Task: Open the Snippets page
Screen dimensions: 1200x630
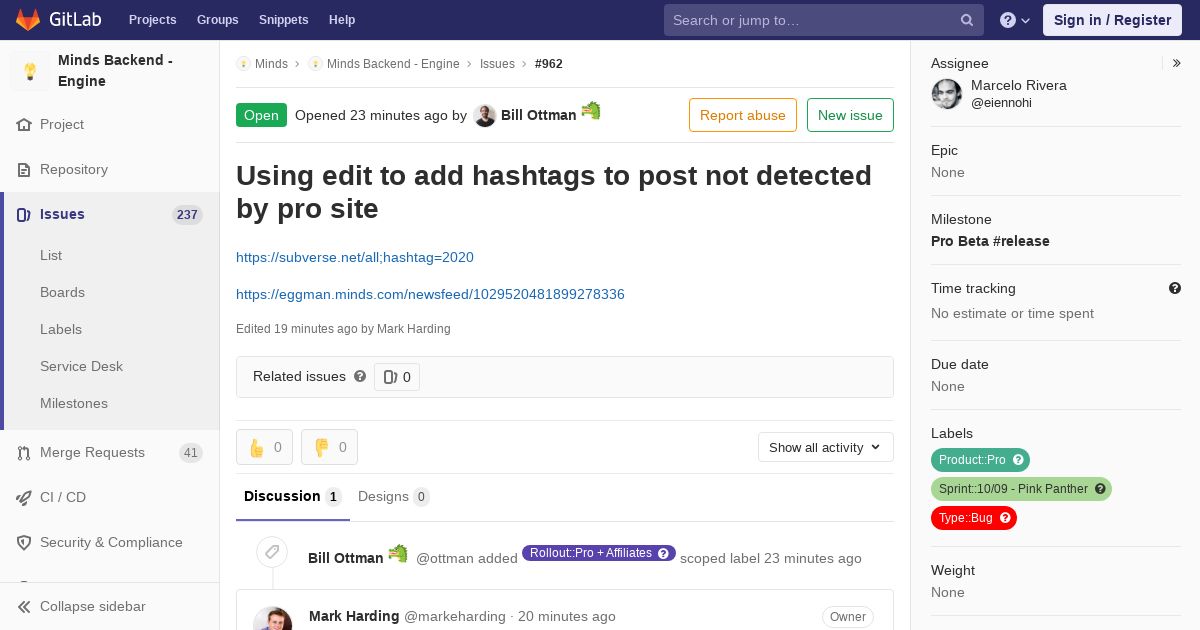Action: (283, 20)
